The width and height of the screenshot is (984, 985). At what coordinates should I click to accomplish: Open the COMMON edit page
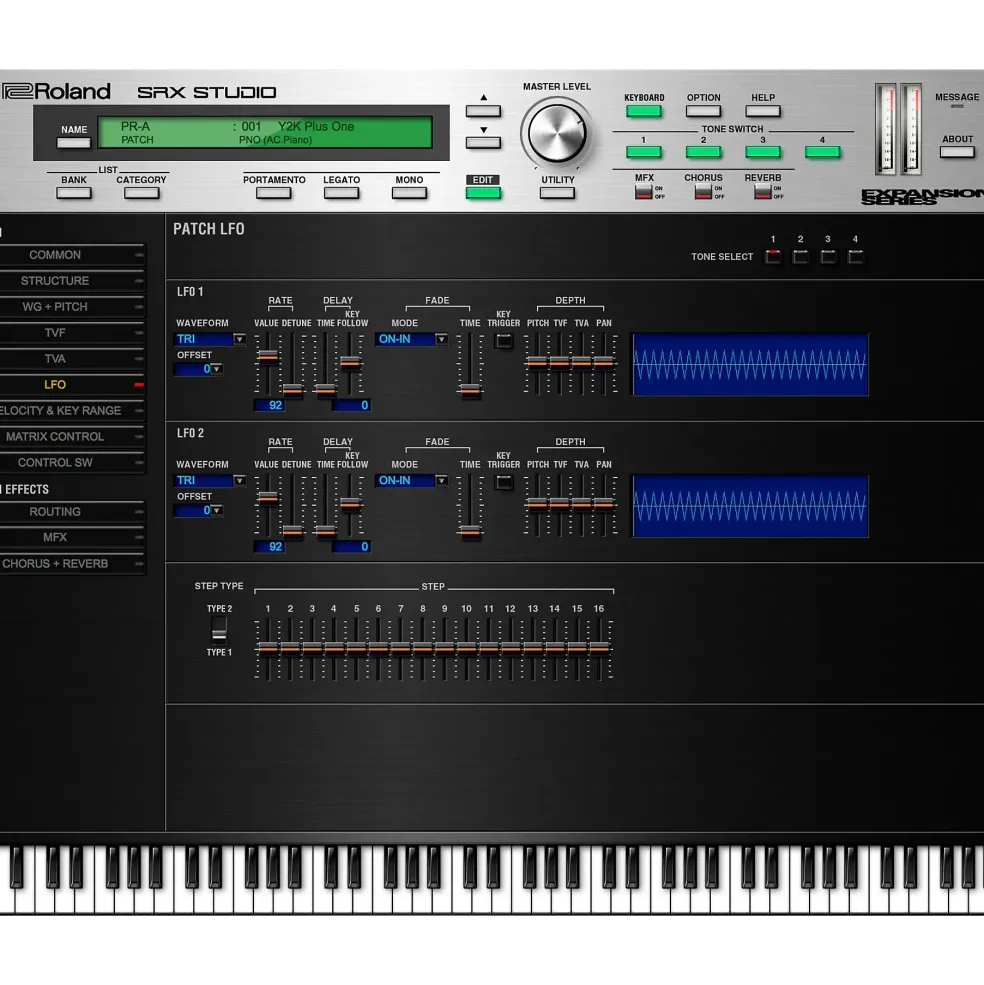(72, 255)
